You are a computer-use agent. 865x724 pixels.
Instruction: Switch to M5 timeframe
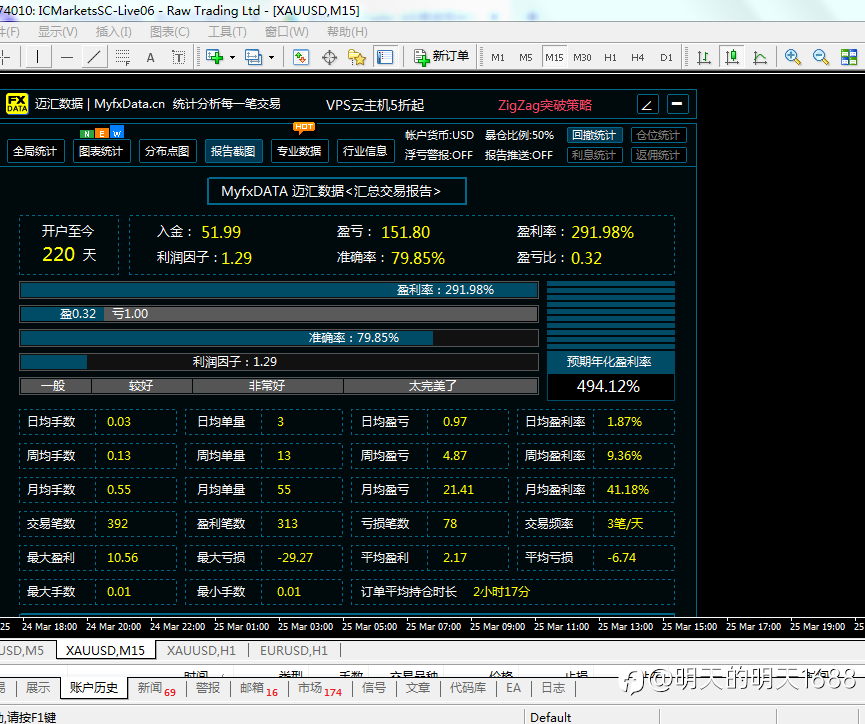[526, 57]
